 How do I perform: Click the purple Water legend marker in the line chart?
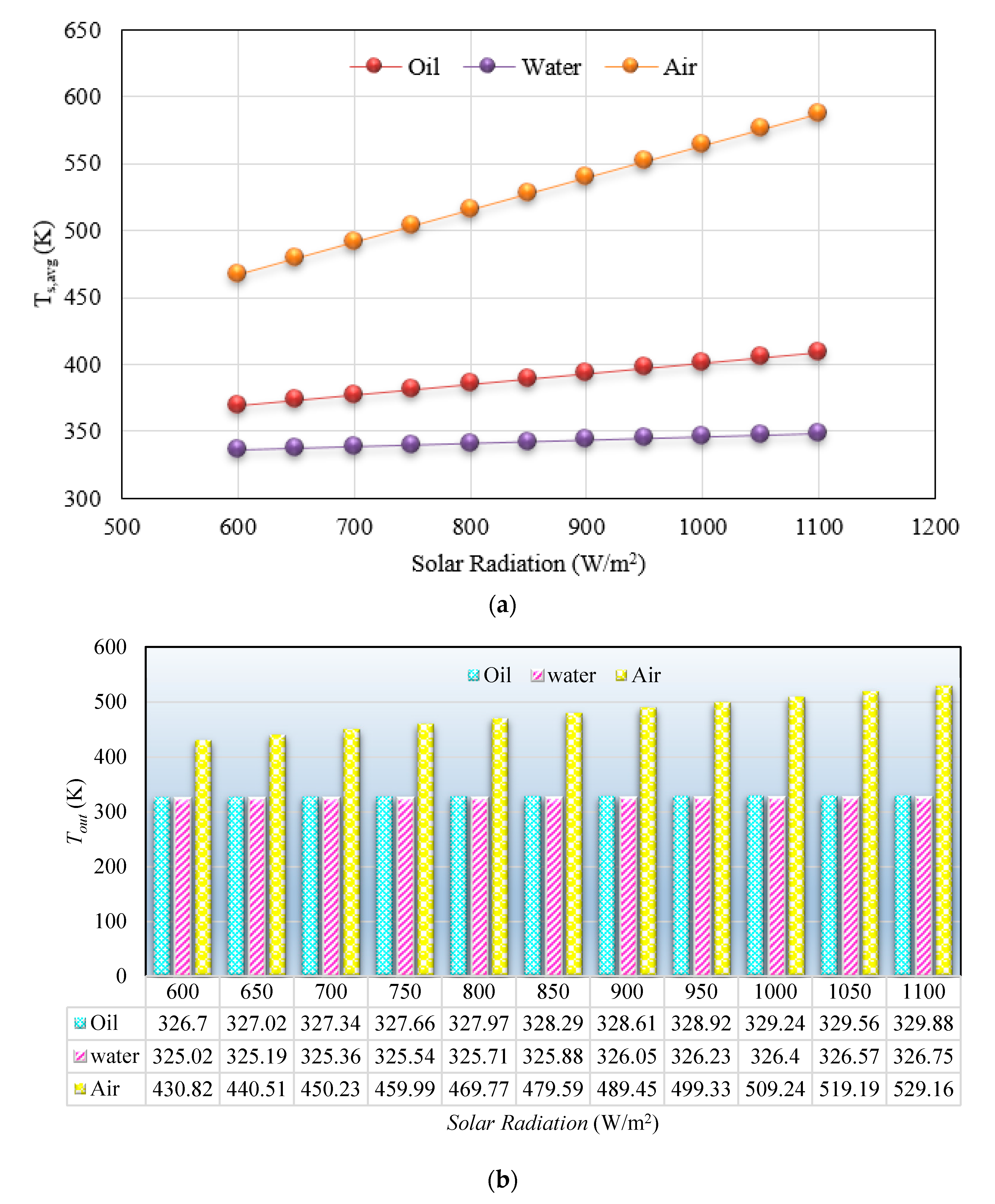coord(487,66)
